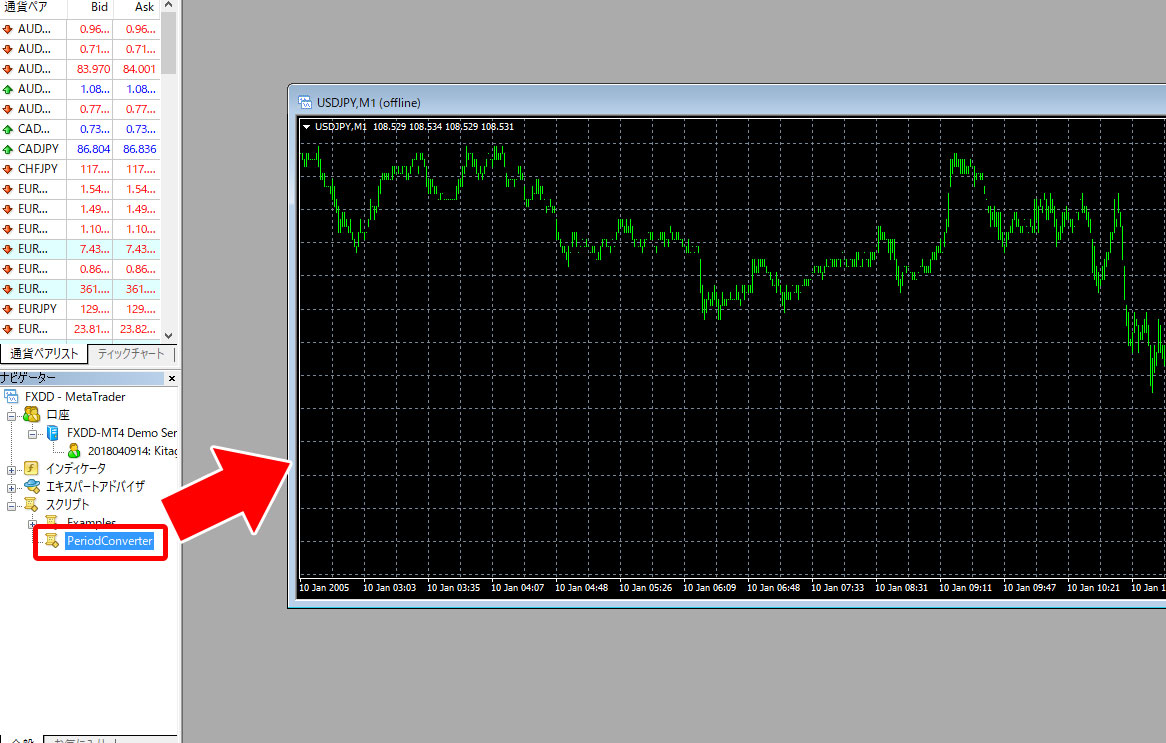Select the EURJPY currency pair row
This screenshot has width=1166, height=743.
(38, 309)
